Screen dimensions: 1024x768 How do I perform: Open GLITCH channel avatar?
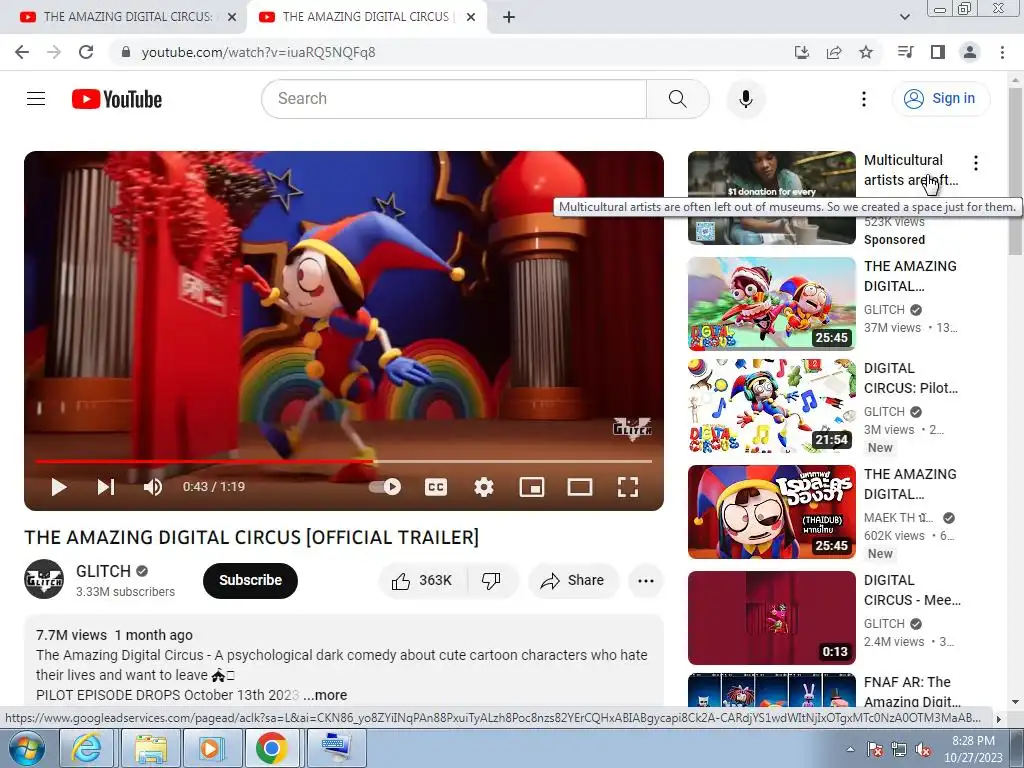(x=44, y=579)
